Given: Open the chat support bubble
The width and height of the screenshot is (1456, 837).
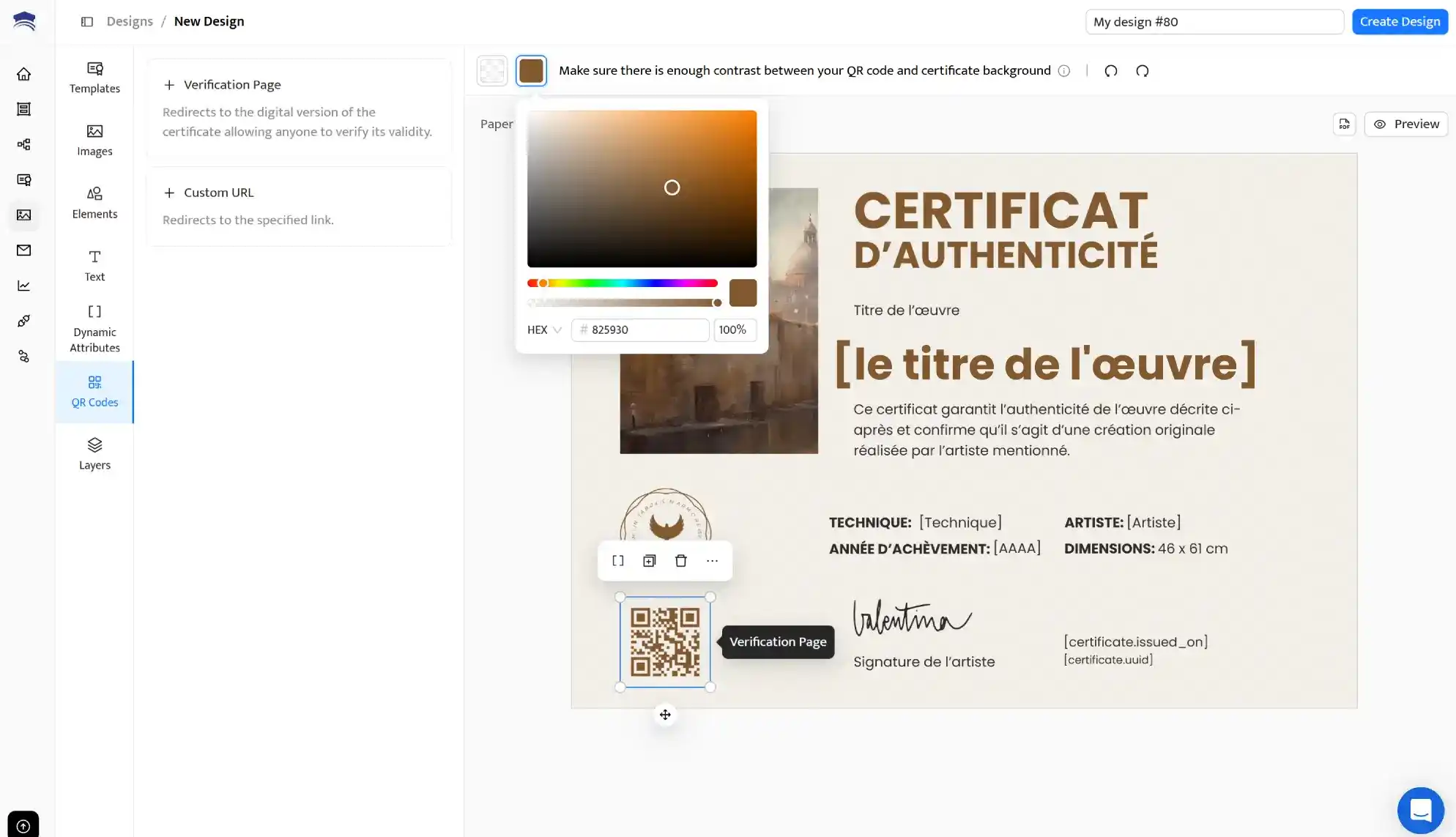Looking at the screenshot, I should click(x=1420, y=810).
